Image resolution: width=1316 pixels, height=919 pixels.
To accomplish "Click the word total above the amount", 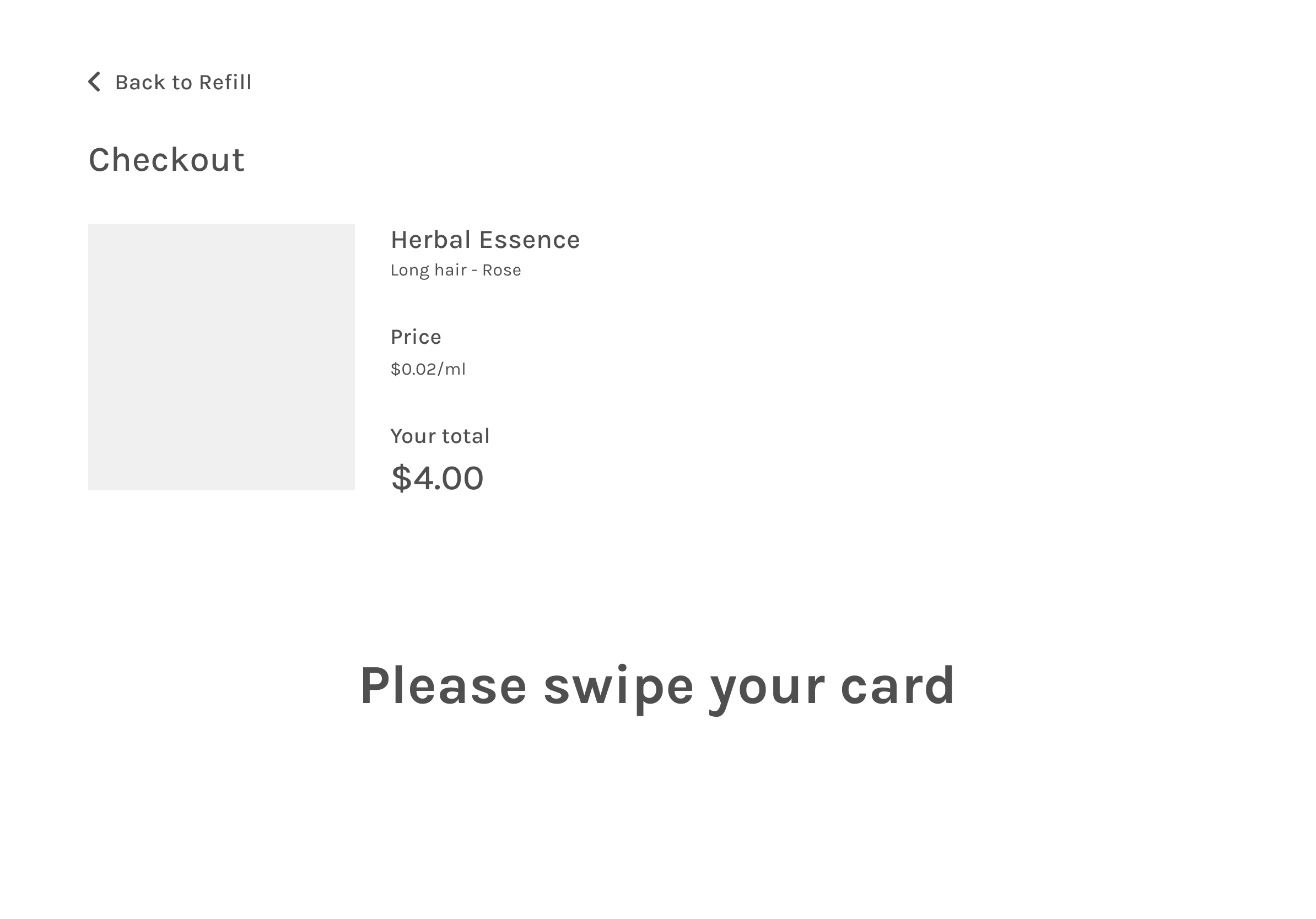I will click(466, 436).
